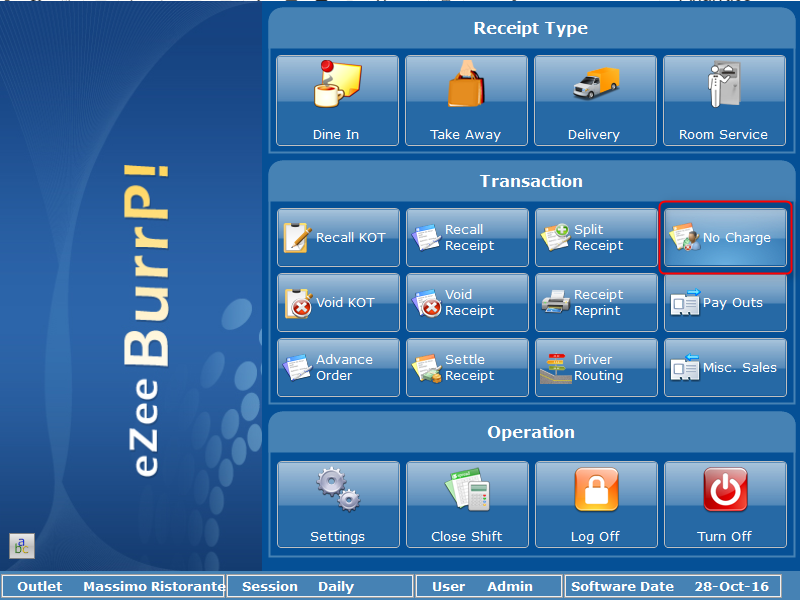Click the Close Shift caption text
800x600 pixels.
pyautogui.click(x=467, y=537)
